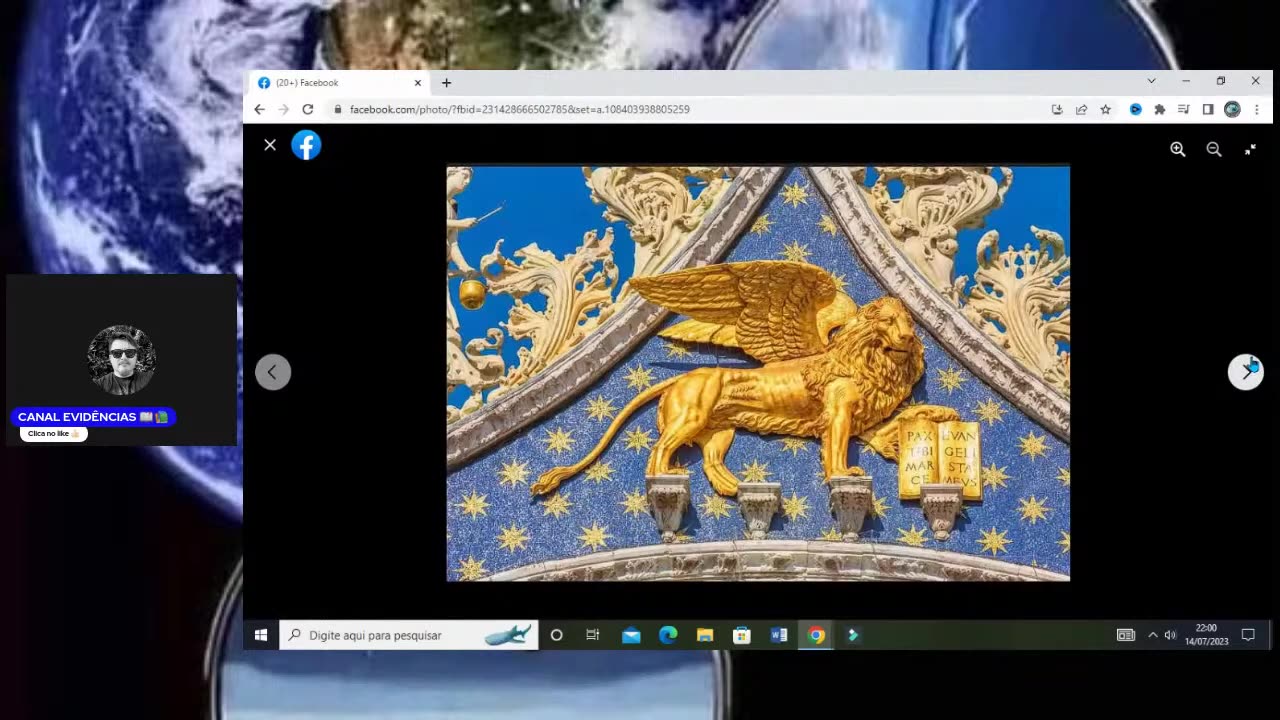Open the green arrow app in taskbar
This screenshot has height=720, width=1280.
tap(853, 635)
